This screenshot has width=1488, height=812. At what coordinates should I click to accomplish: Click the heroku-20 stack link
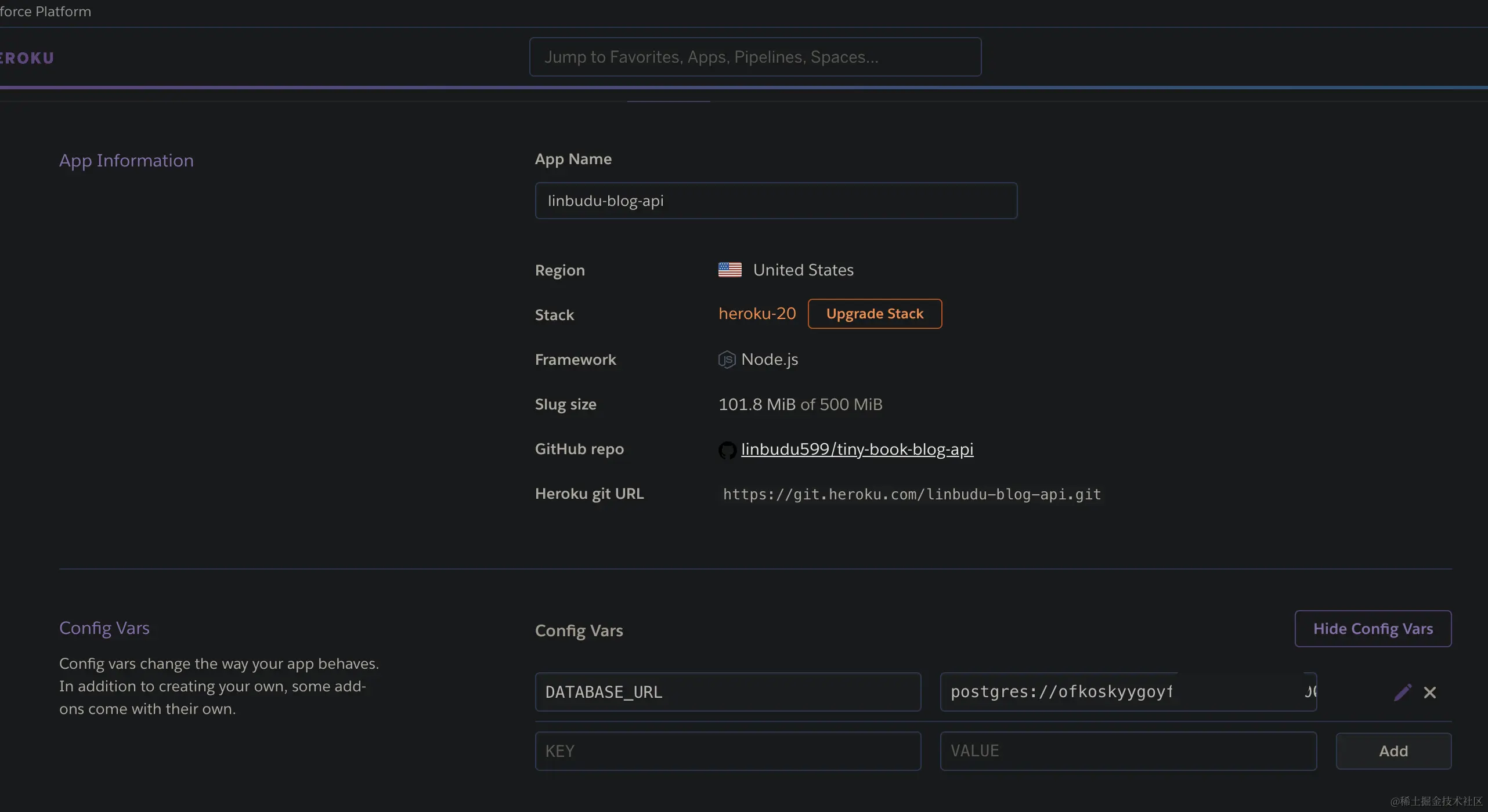(757, 314)
